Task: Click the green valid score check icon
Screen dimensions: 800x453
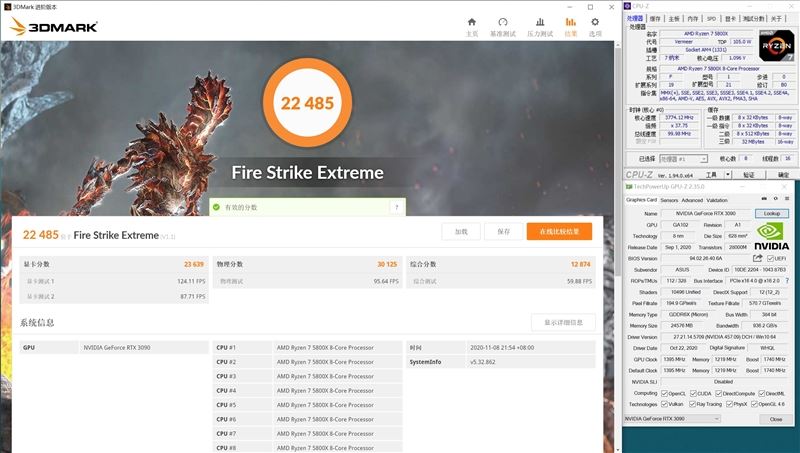Action: [x=216, y=207]
